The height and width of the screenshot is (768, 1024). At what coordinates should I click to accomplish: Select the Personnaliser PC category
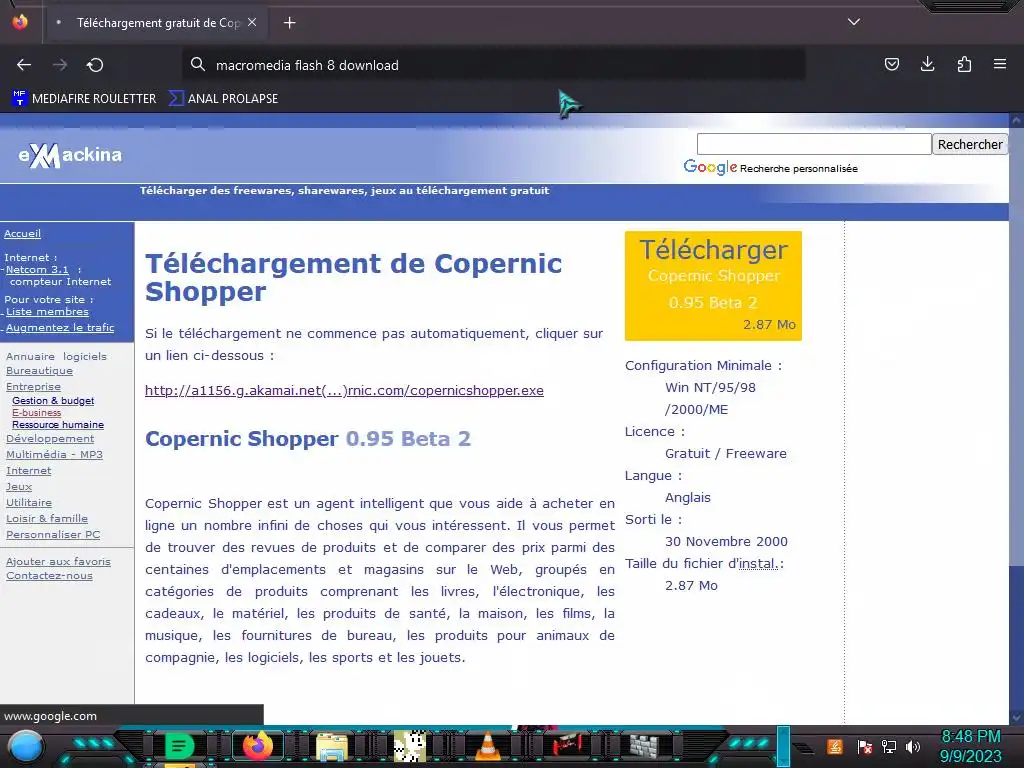(x=53, y=535)
